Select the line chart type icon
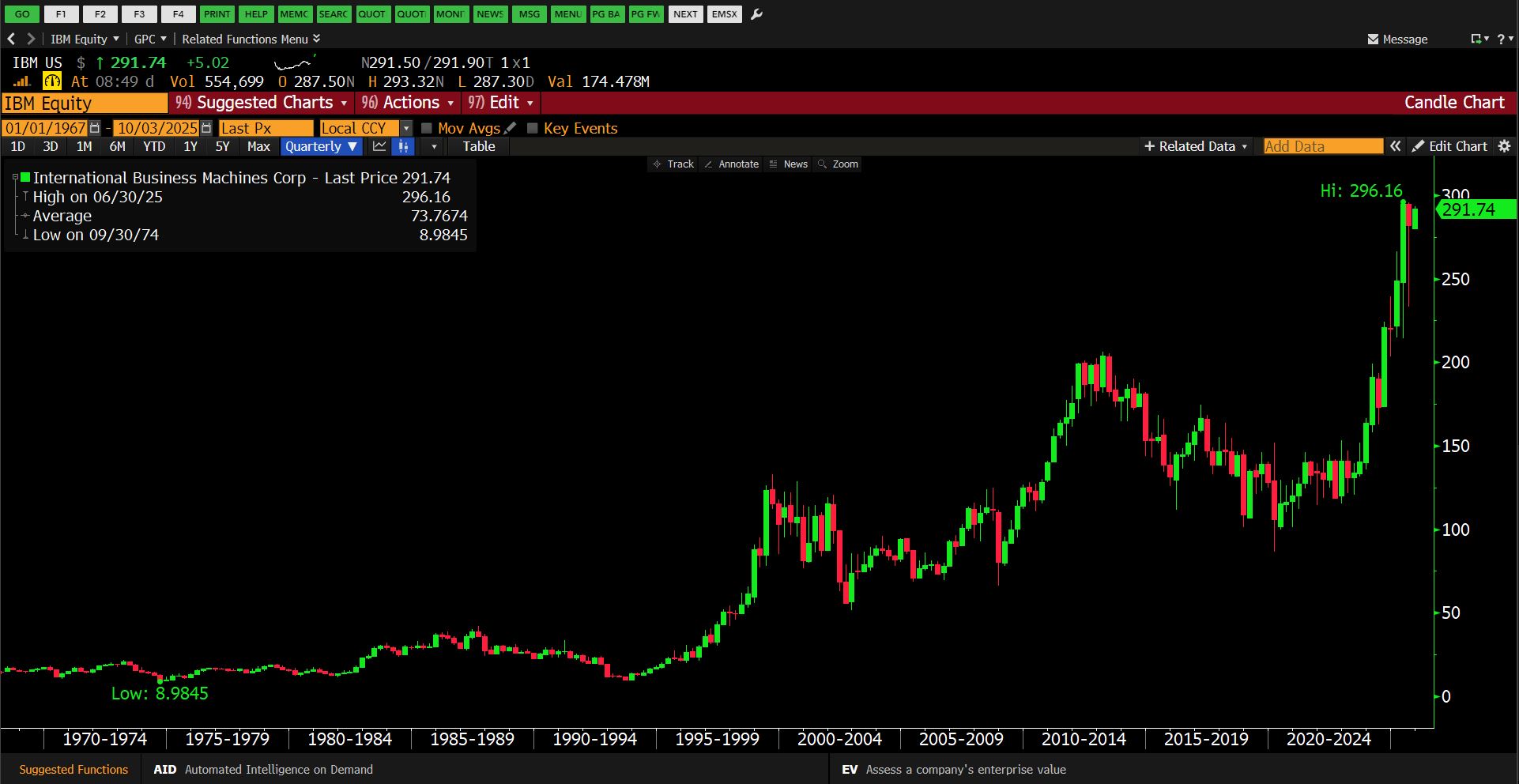This screenshot has height=784, width=1519. (379, 146)
